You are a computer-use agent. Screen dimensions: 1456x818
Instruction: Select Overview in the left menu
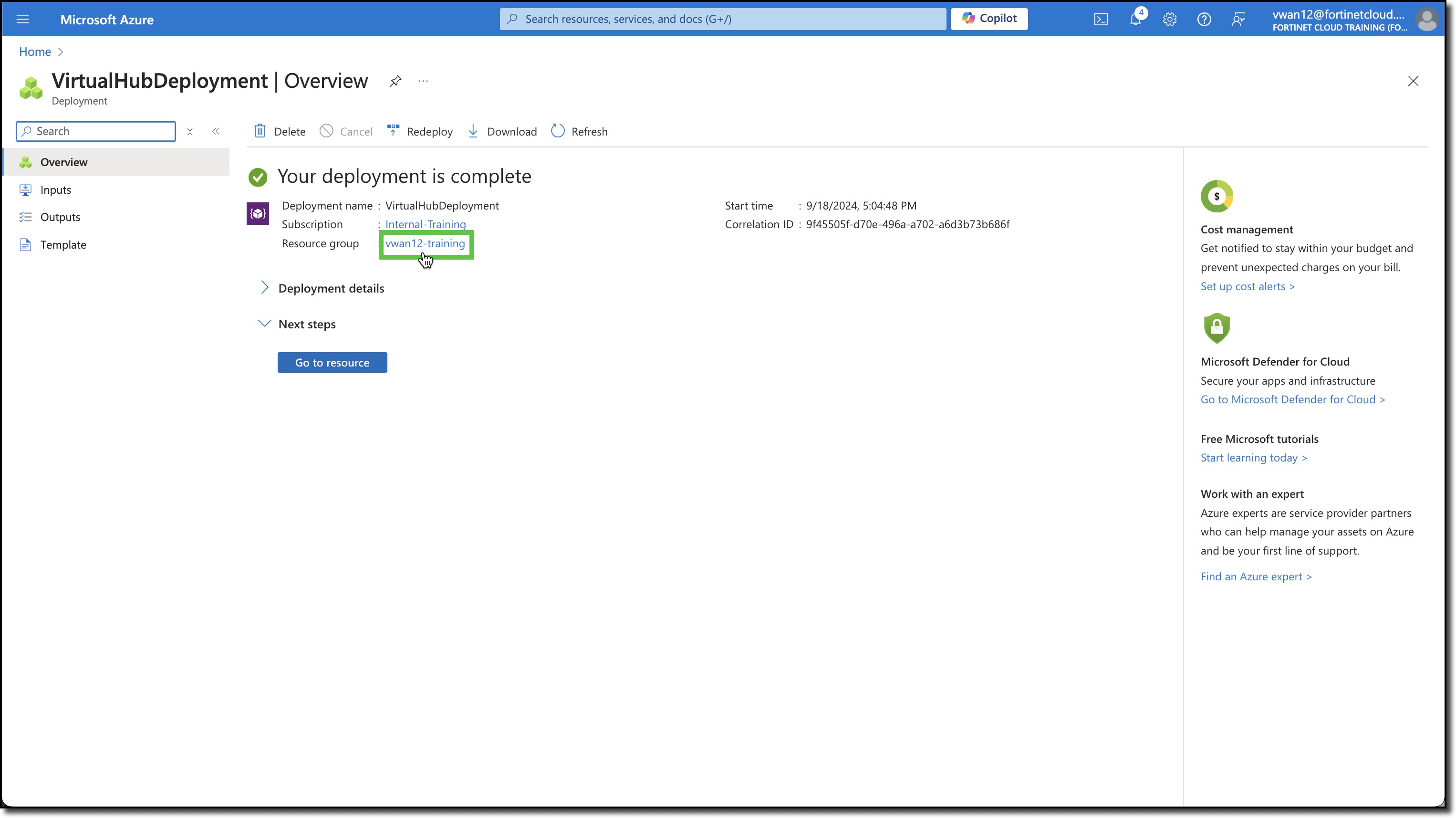point(117,162)
